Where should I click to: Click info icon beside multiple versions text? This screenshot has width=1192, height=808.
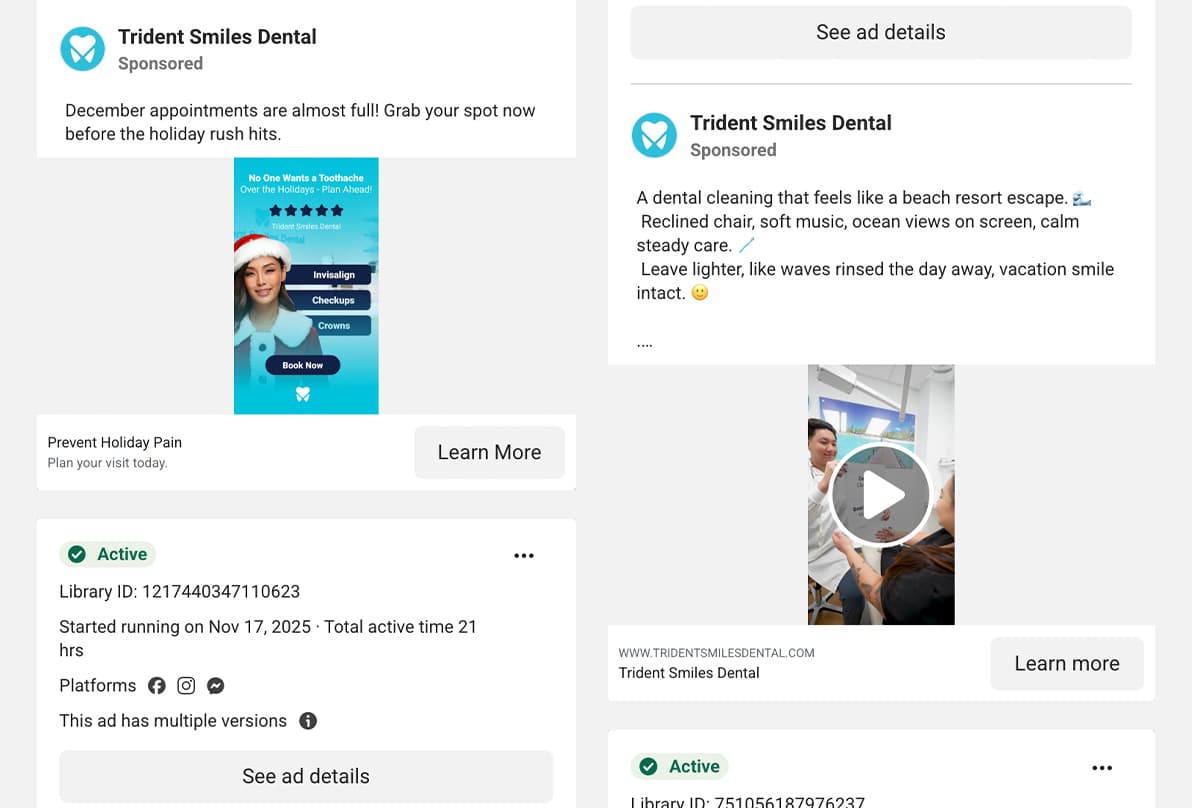[308, 721]
